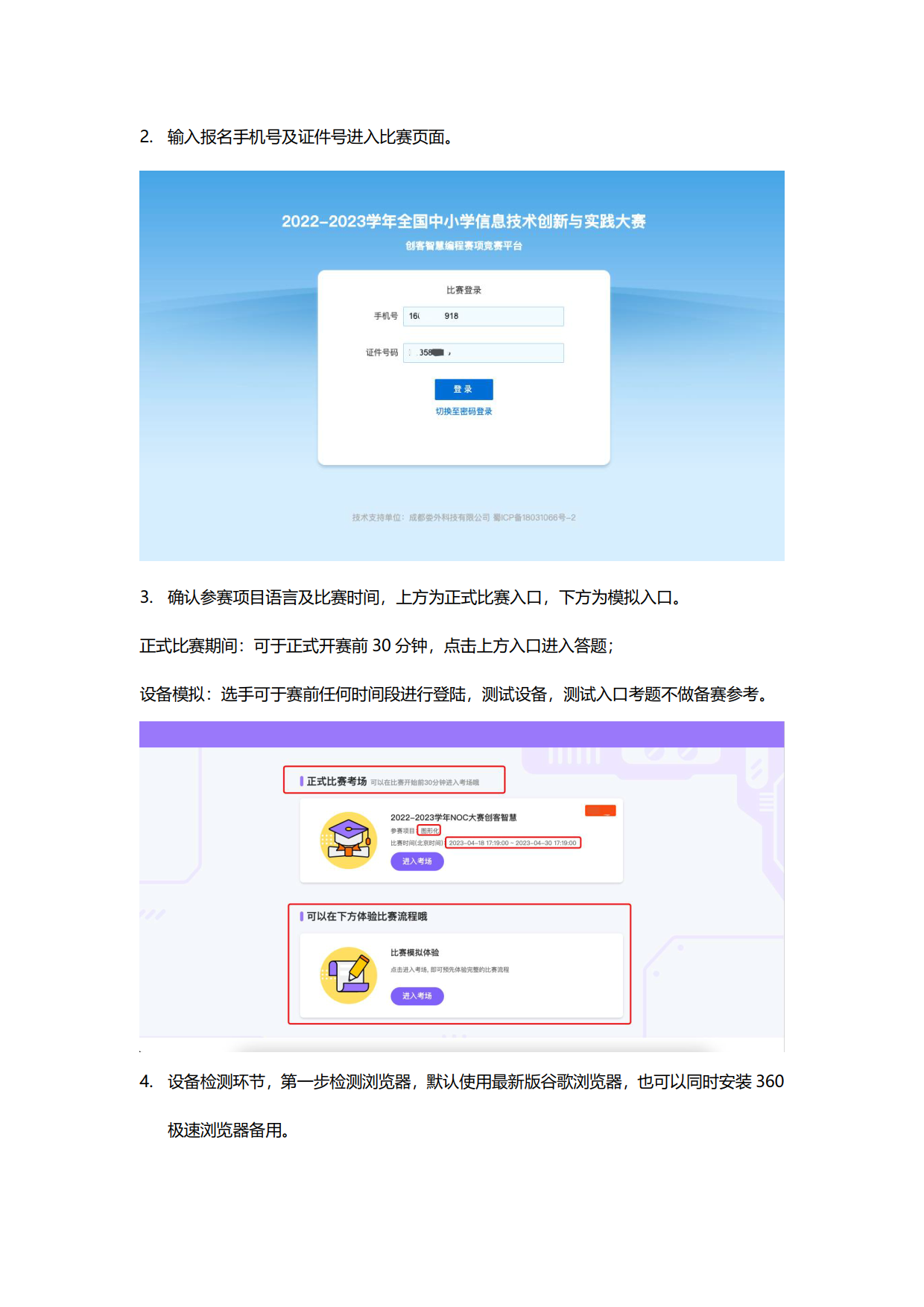Click the 图形化 project label
The image size is (924, 1307).
coord(429,830)
